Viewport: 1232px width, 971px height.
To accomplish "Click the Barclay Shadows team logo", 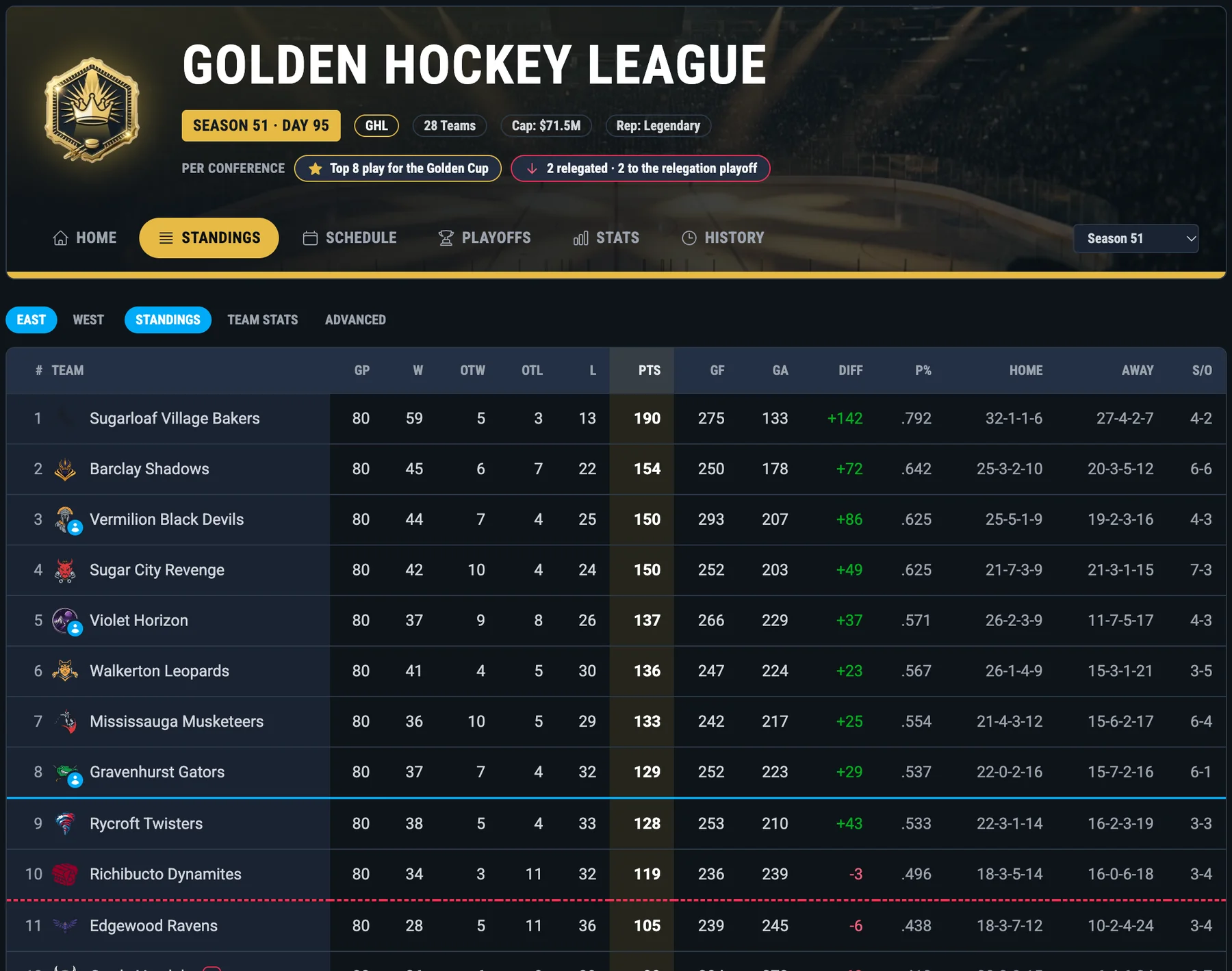I will coord(65,469).
